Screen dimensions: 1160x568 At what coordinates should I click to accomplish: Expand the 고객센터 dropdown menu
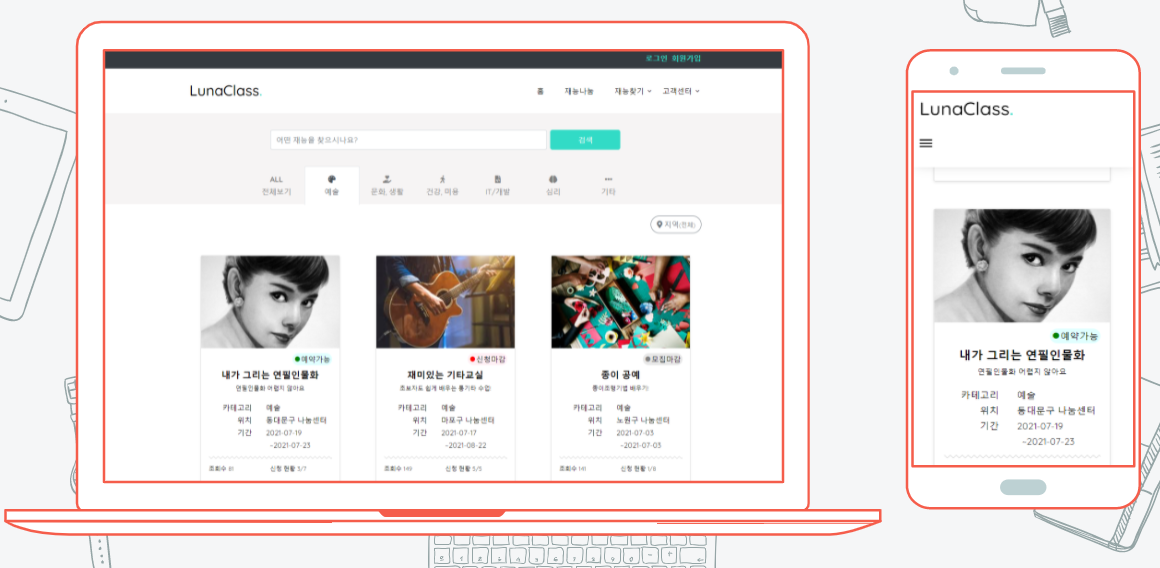click(681, 91)
